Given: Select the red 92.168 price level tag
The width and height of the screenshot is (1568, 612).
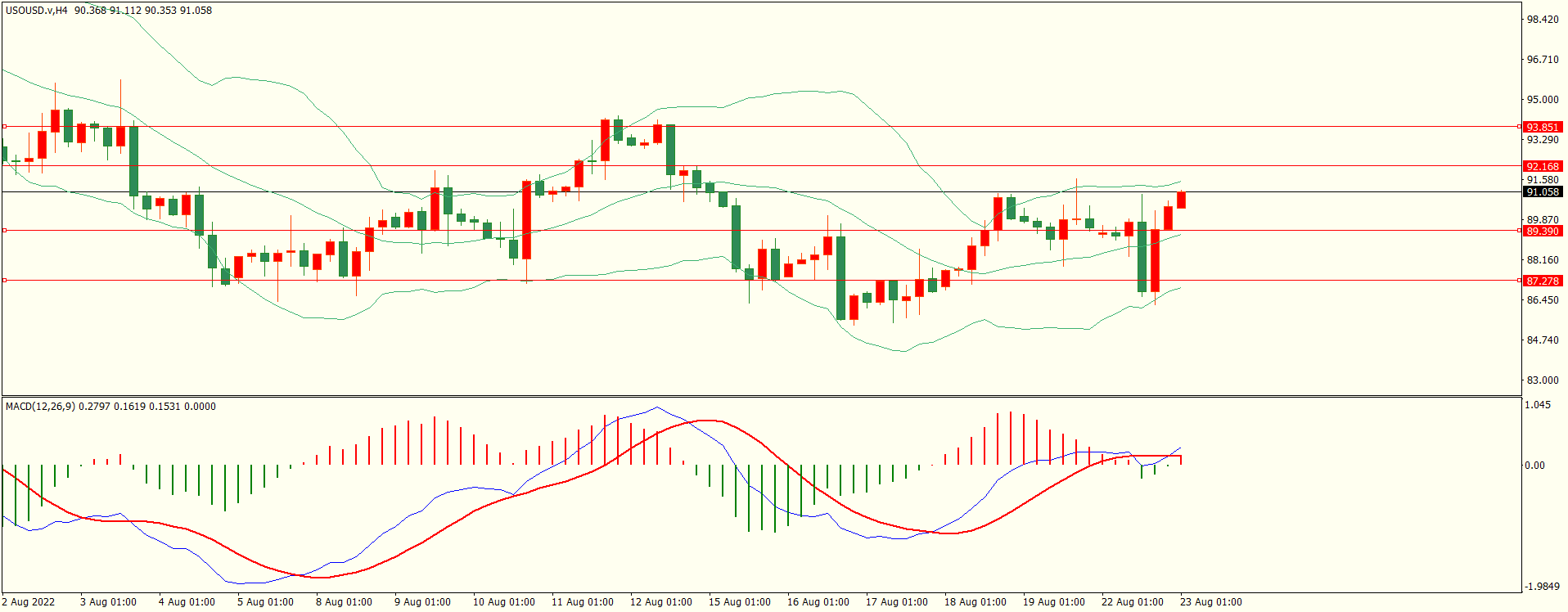Looking at the screenshot, I should coord(1543,166).
